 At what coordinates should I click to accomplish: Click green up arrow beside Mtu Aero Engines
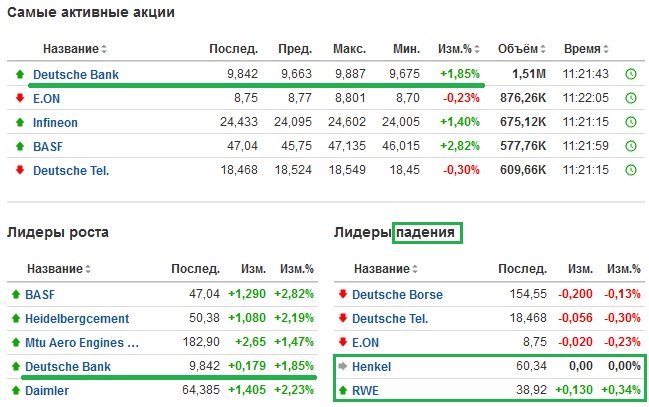(x=16, y=342)
